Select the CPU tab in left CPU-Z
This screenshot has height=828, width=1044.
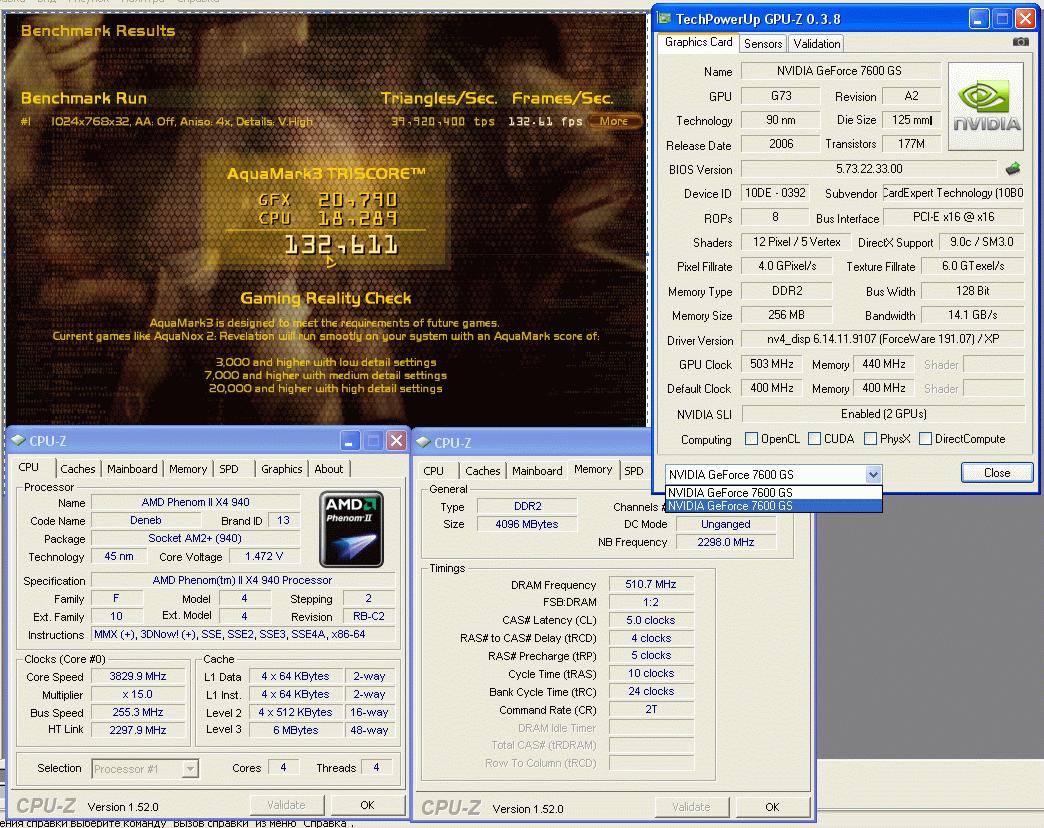[29, 467]
